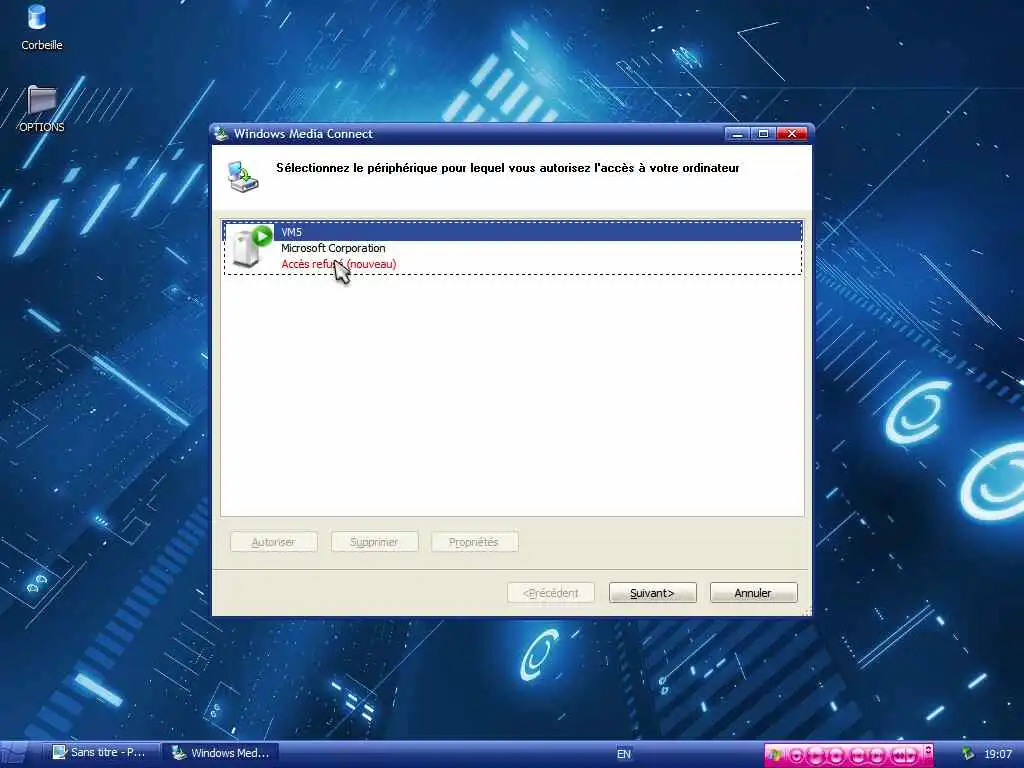The width and height of the screenshot is (1024, 768).
Task: Select the VM5 device name row
Action: coord(513,232)
